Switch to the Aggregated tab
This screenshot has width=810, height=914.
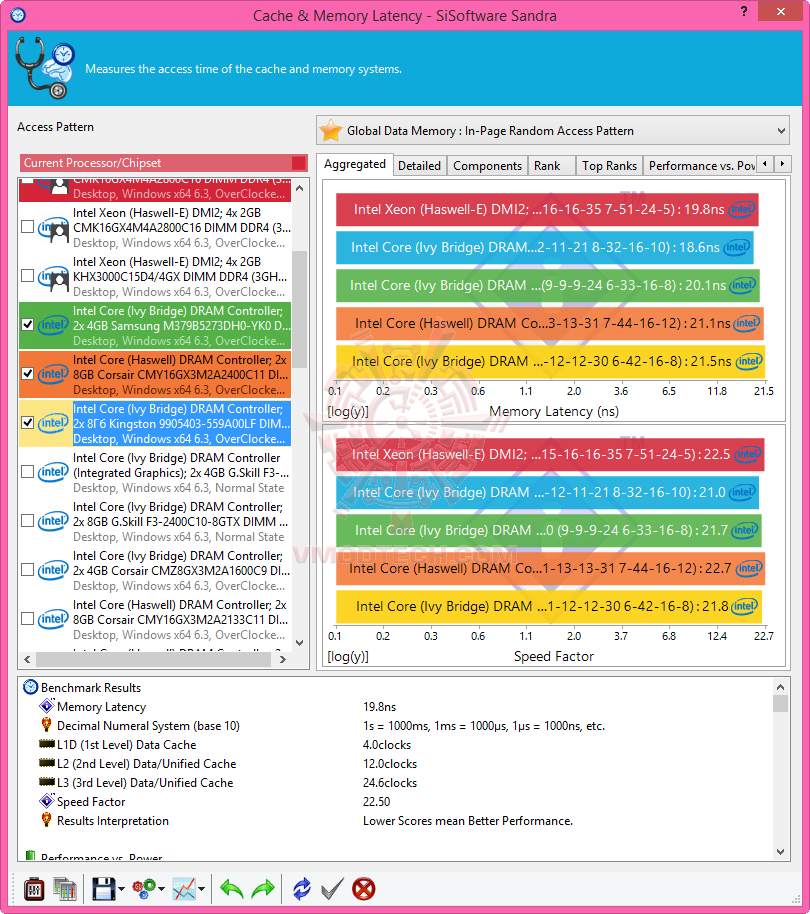[x=354, y=164]
